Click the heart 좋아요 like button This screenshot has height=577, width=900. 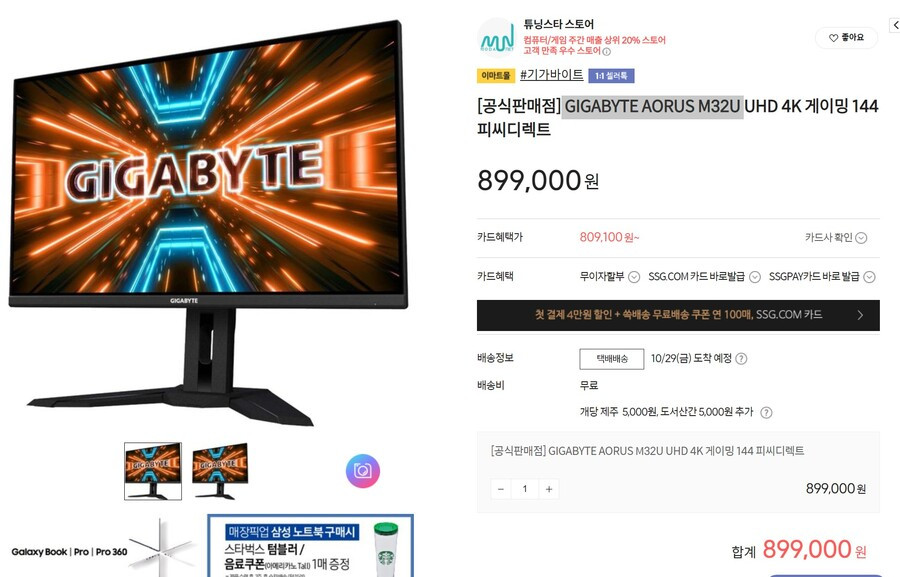coord(847,37)
